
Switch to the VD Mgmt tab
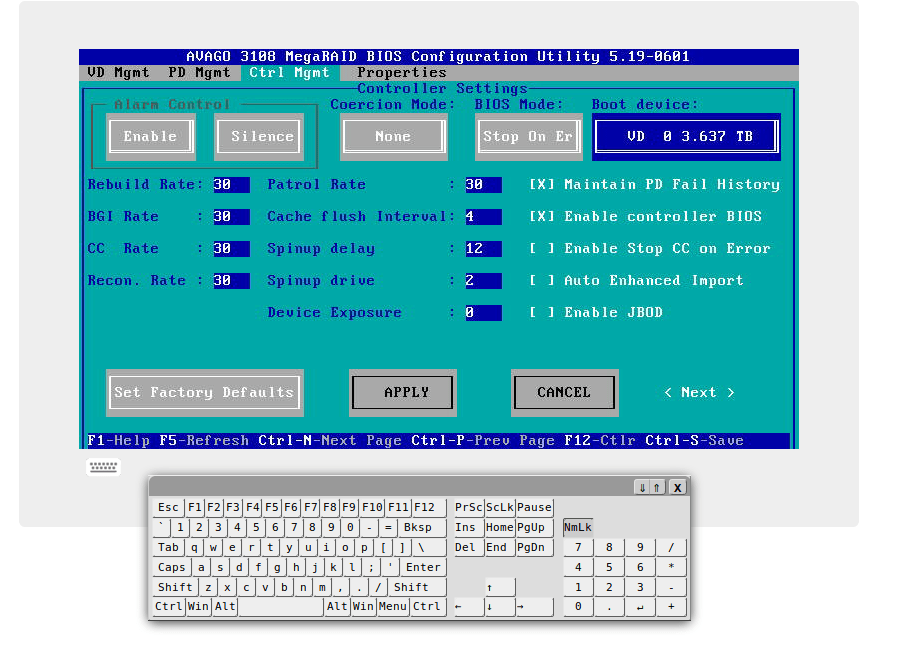[118, 72]
